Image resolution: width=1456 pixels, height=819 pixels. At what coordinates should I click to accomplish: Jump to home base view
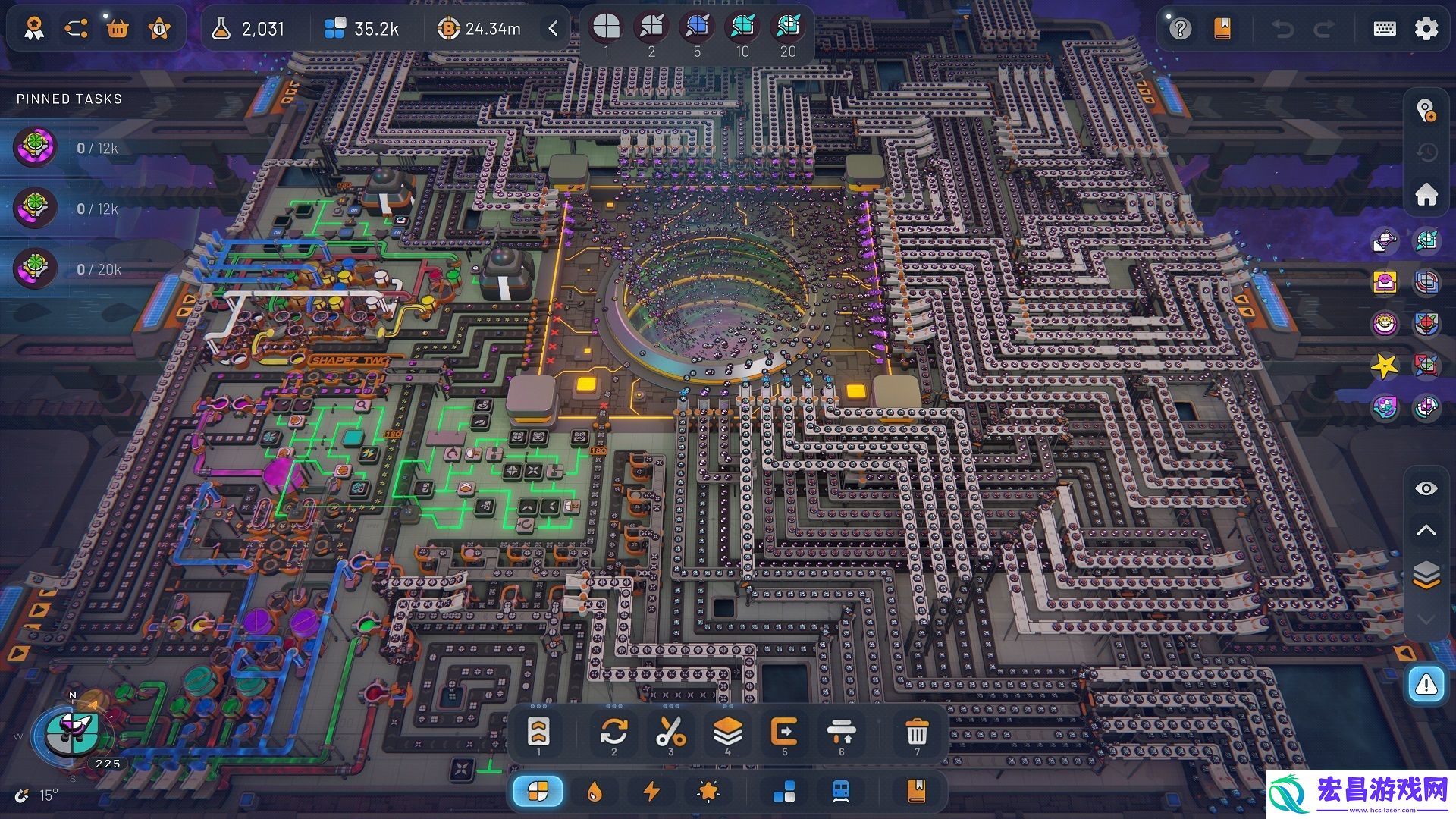[1426, 194]
